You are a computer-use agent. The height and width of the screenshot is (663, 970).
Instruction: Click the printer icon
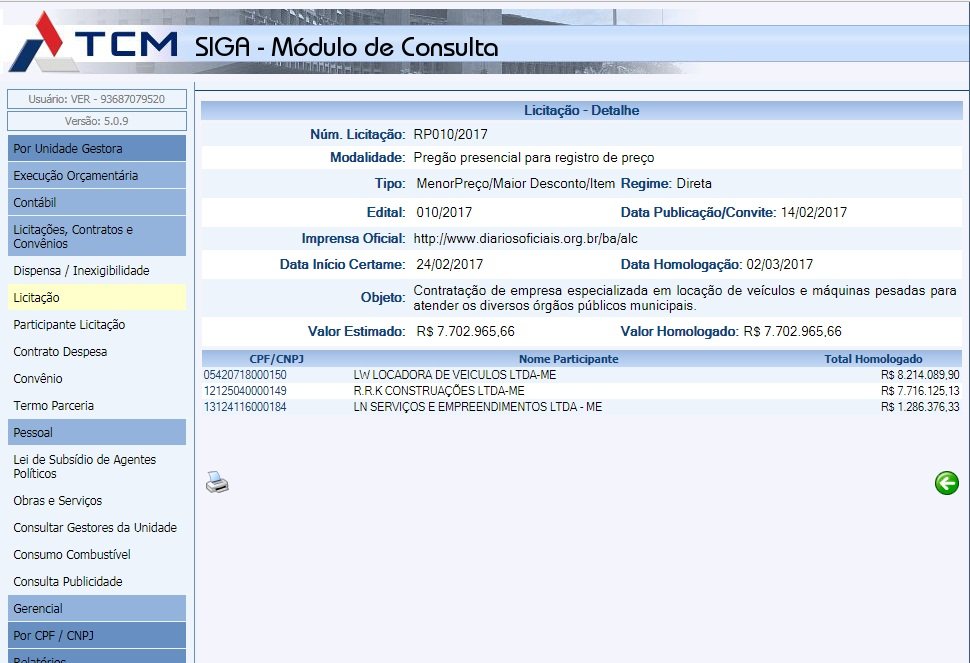coord(217,483)
